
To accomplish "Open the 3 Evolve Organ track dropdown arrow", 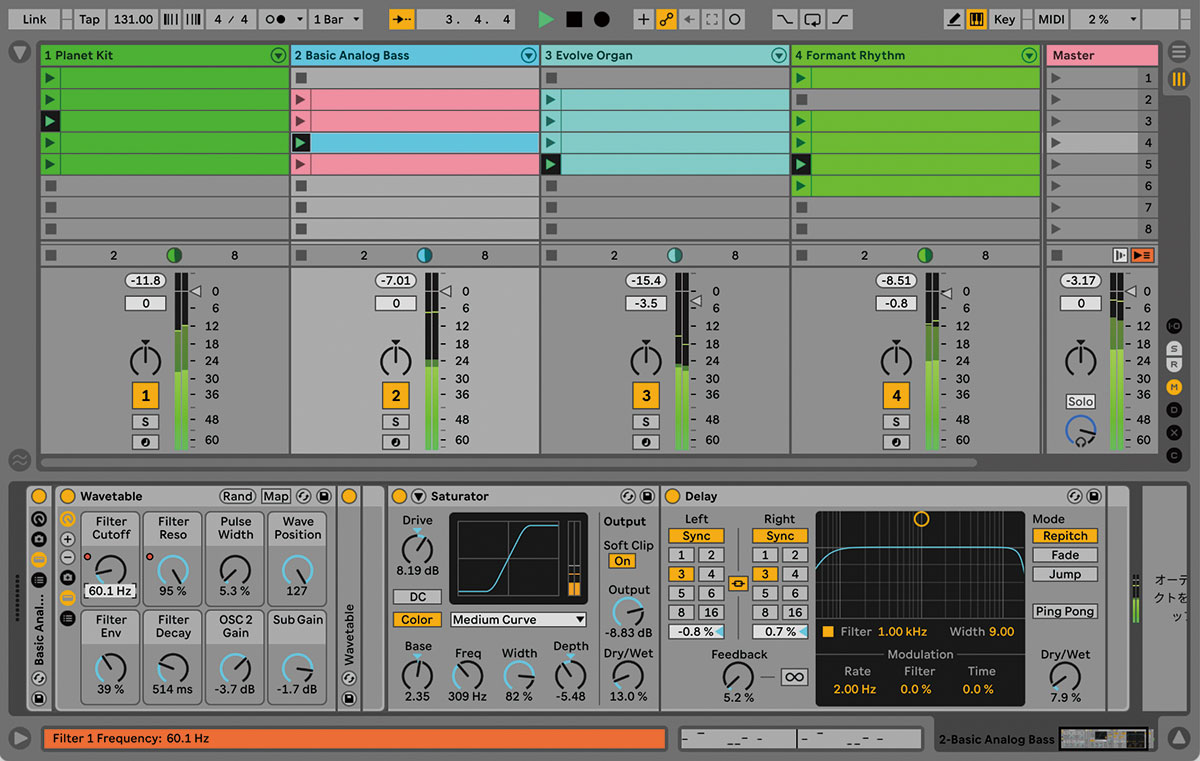I will coord(778,55).
